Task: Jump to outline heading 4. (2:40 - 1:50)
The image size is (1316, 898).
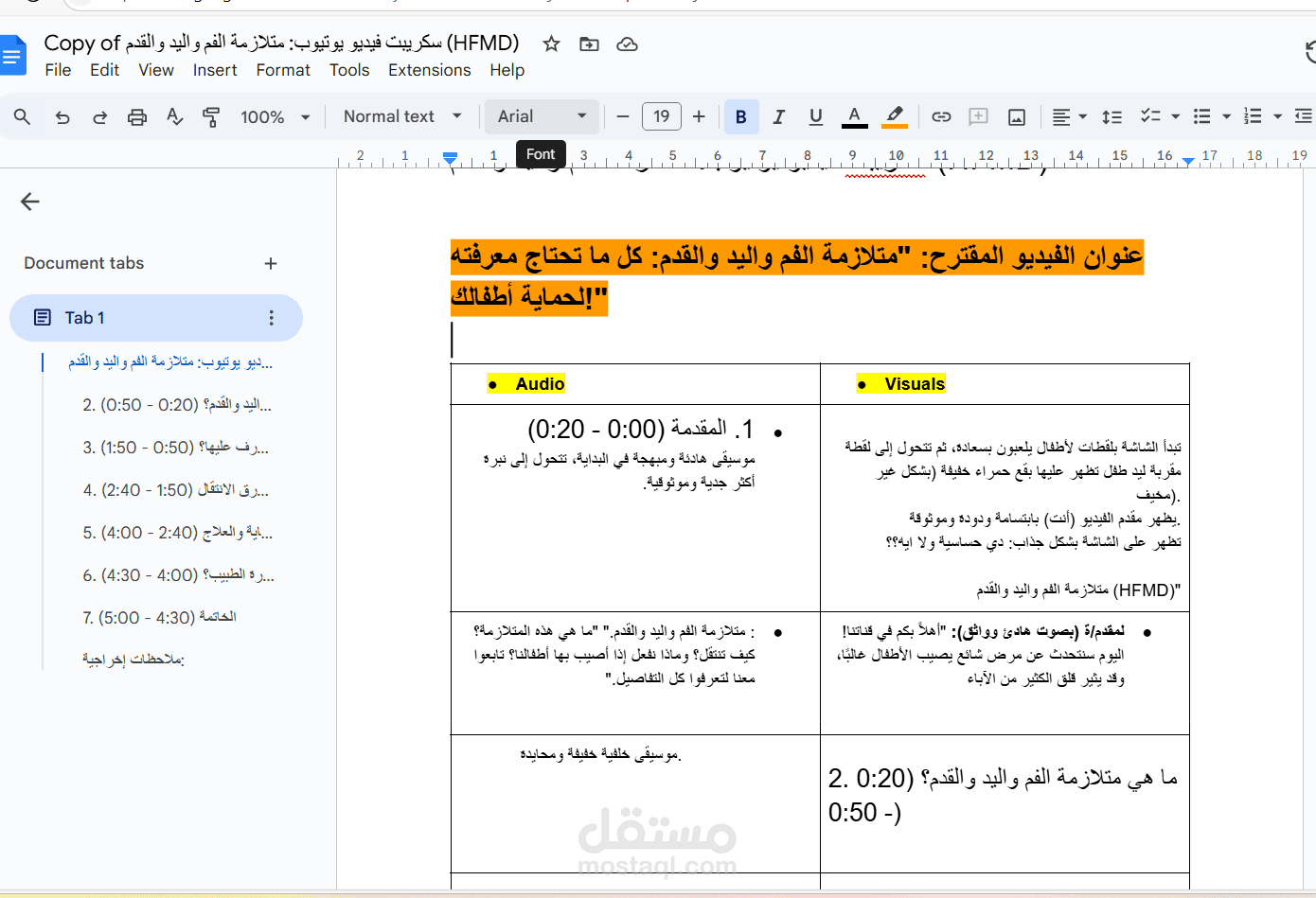Action: coord(177,490)
